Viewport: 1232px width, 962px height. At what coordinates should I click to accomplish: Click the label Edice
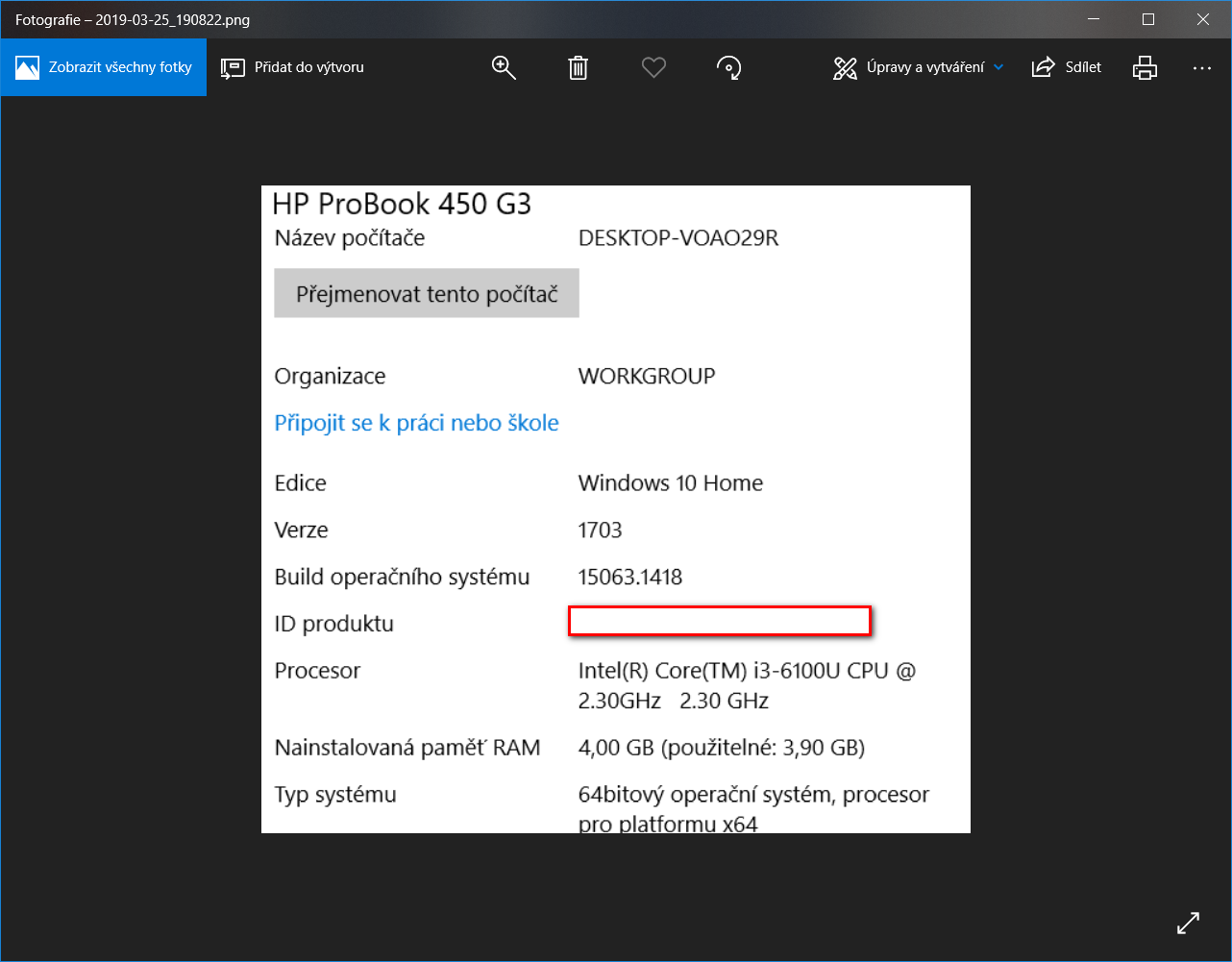301,482
